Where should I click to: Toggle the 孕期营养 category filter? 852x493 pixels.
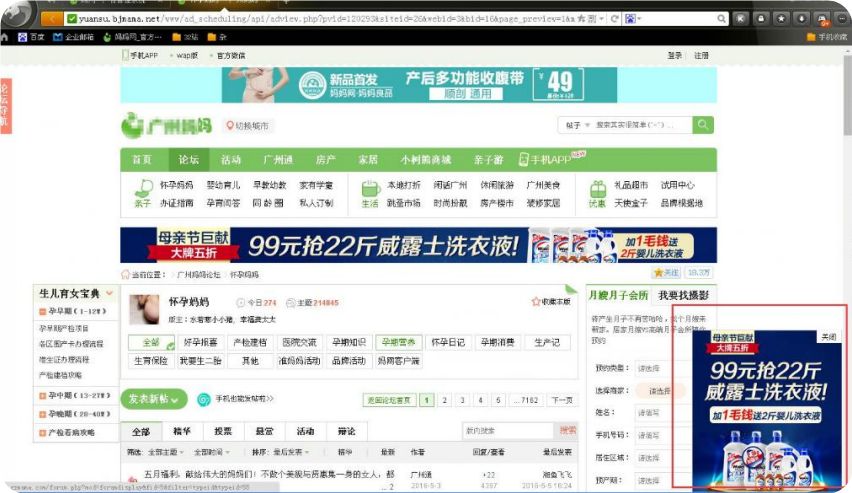point(398,342)
